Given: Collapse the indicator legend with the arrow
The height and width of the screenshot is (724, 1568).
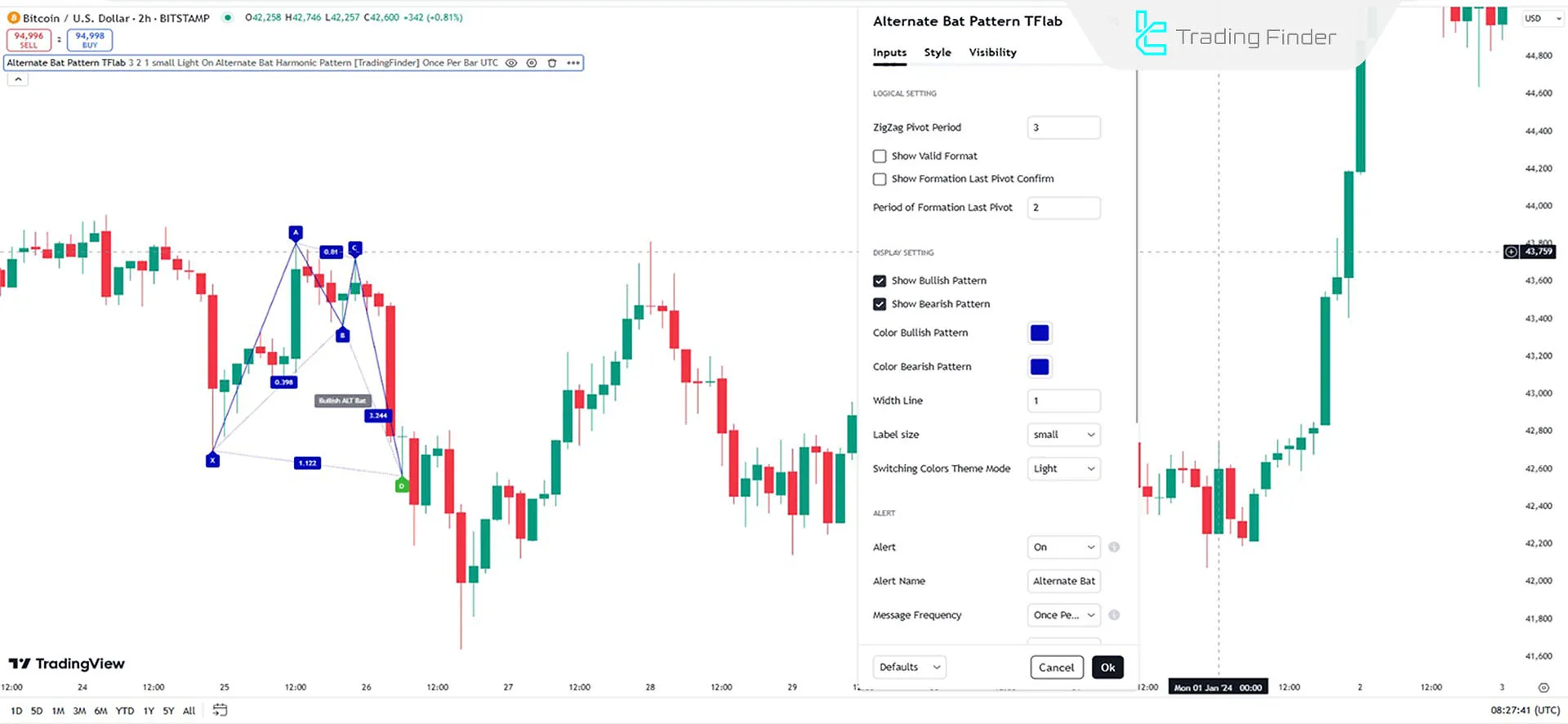Looking at the screenshot, I should (18, 79).
